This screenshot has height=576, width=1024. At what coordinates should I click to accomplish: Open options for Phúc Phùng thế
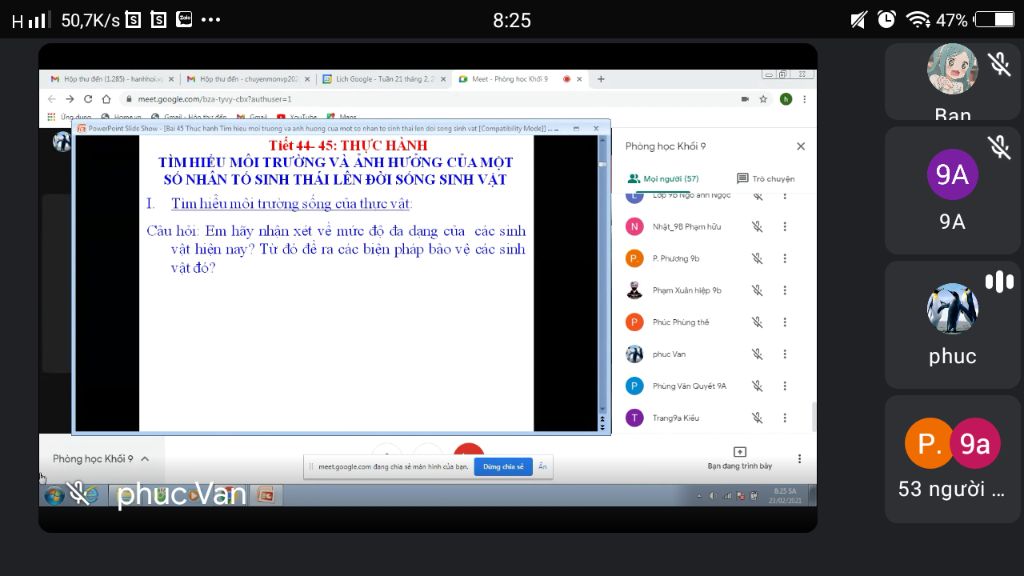click(x=785, y=322)
